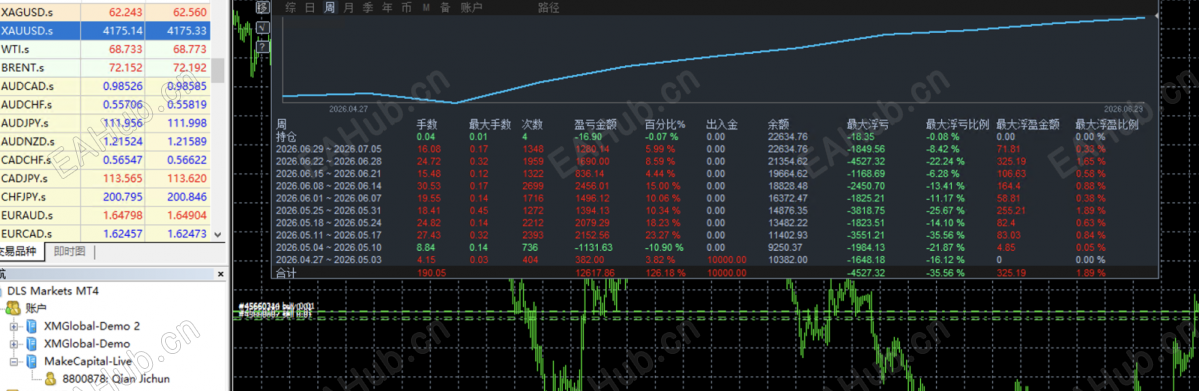Click the XMGlobal-Demo 2 label
The image size is (1199, 391).
coord(92,326)
